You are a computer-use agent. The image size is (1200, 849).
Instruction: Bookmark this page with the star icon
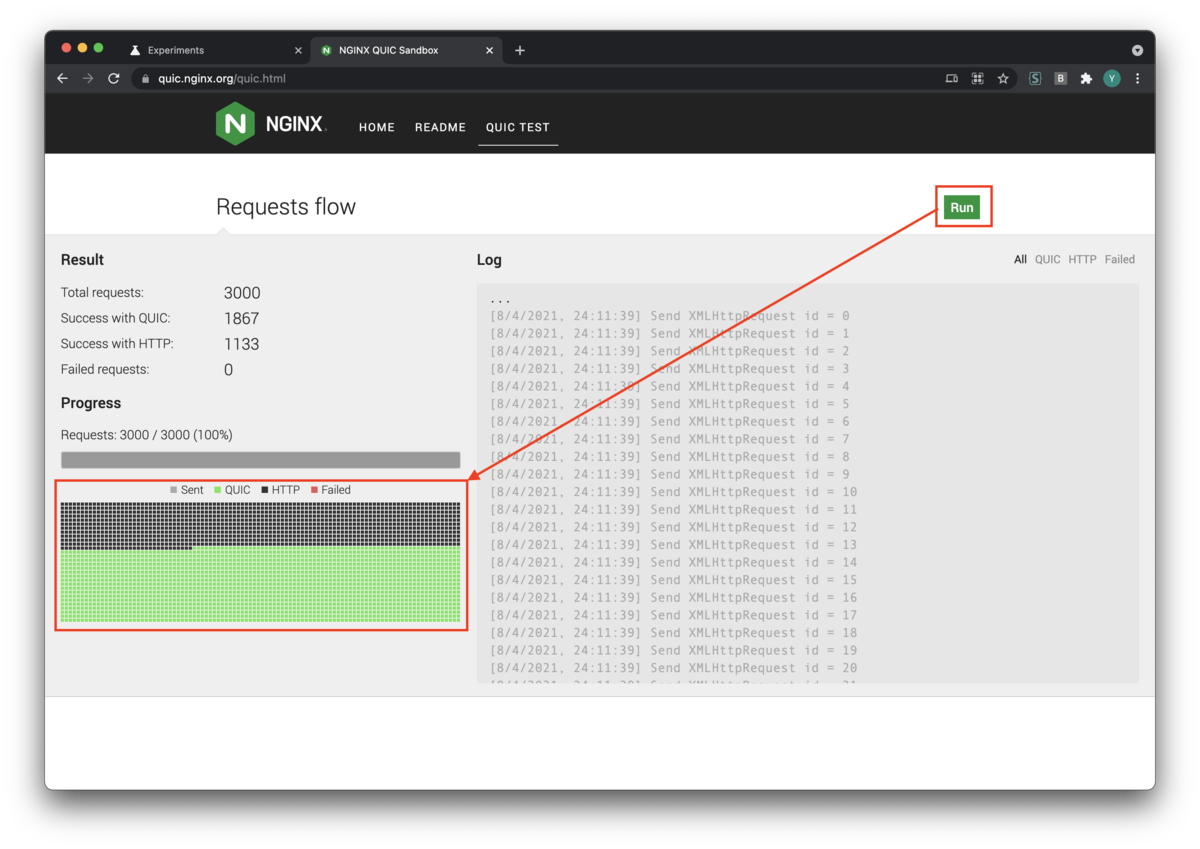1003,78
